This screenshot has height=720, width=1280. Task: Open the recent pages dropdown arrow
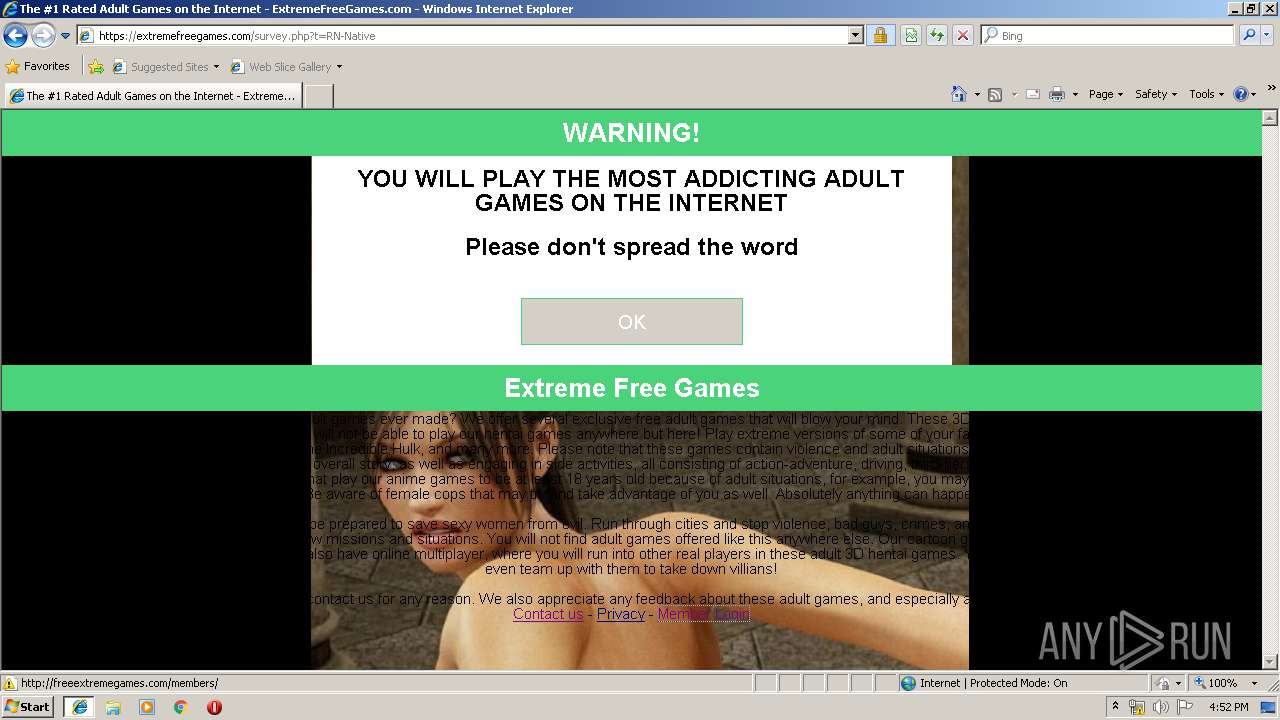[x=66, y=36]
